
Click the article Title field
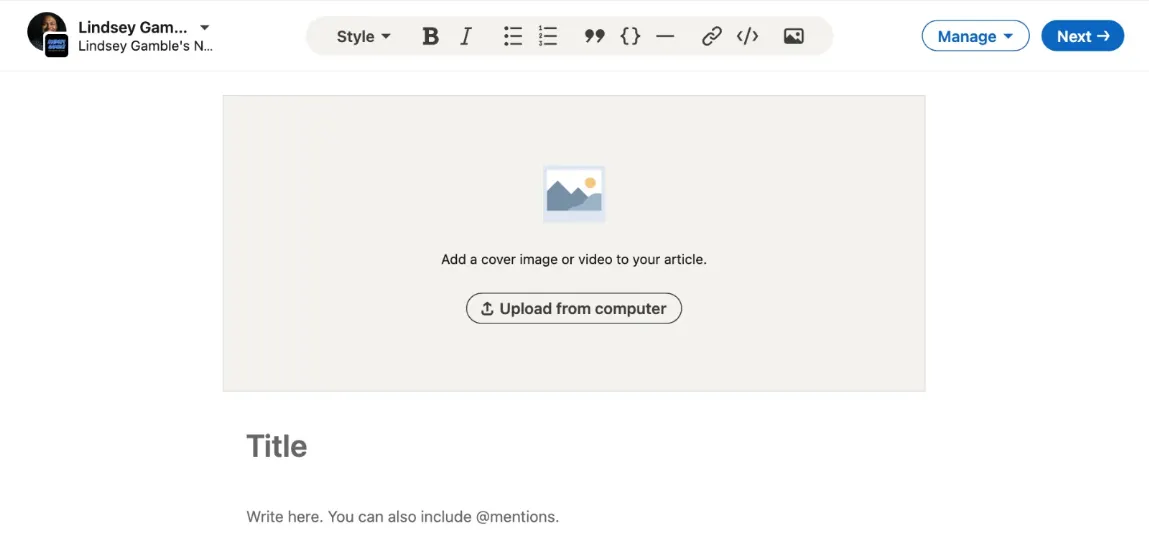(x=277, y=446)
